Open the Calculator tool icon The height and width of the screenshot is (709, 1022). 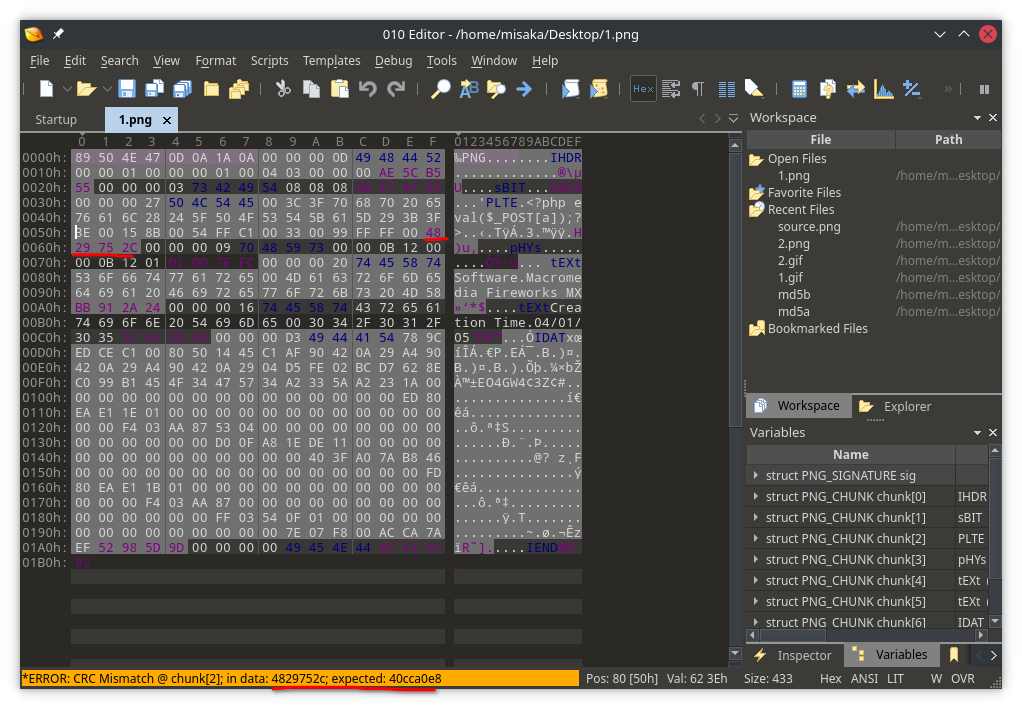[x=799, y=89]
